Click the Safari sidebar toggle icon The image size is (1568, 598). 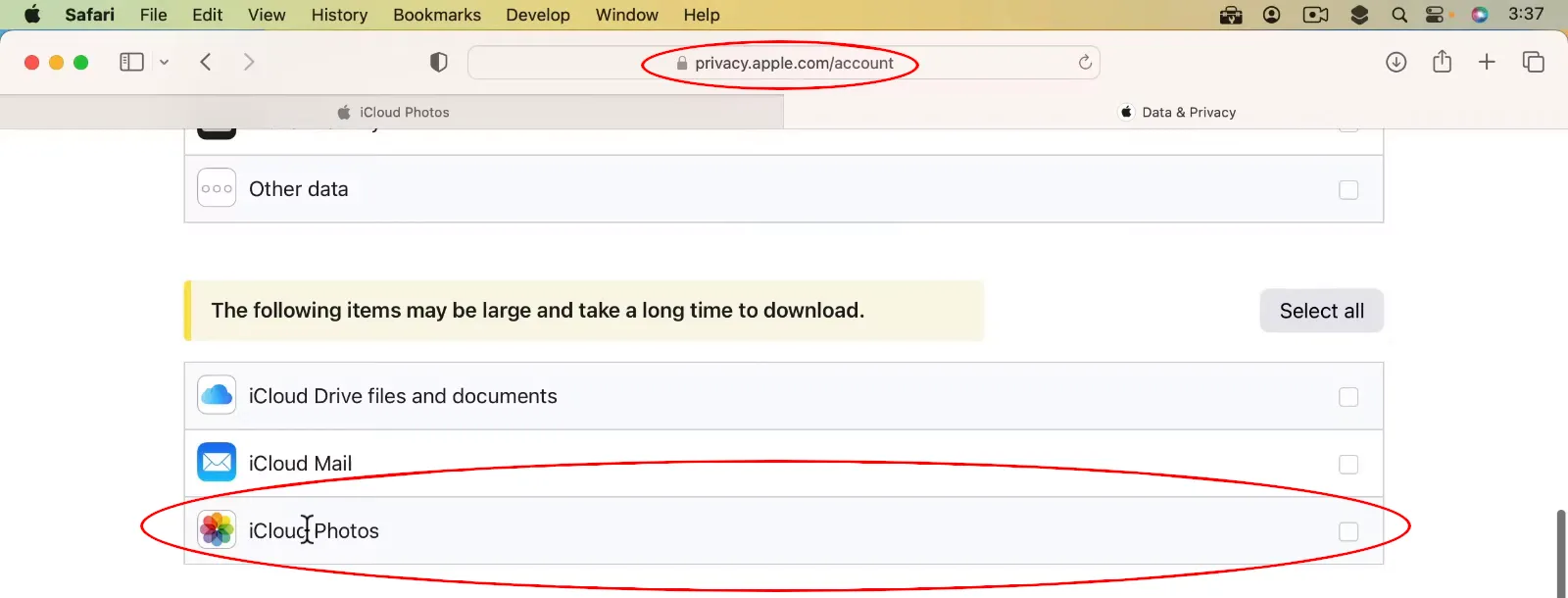coord(131,63)
